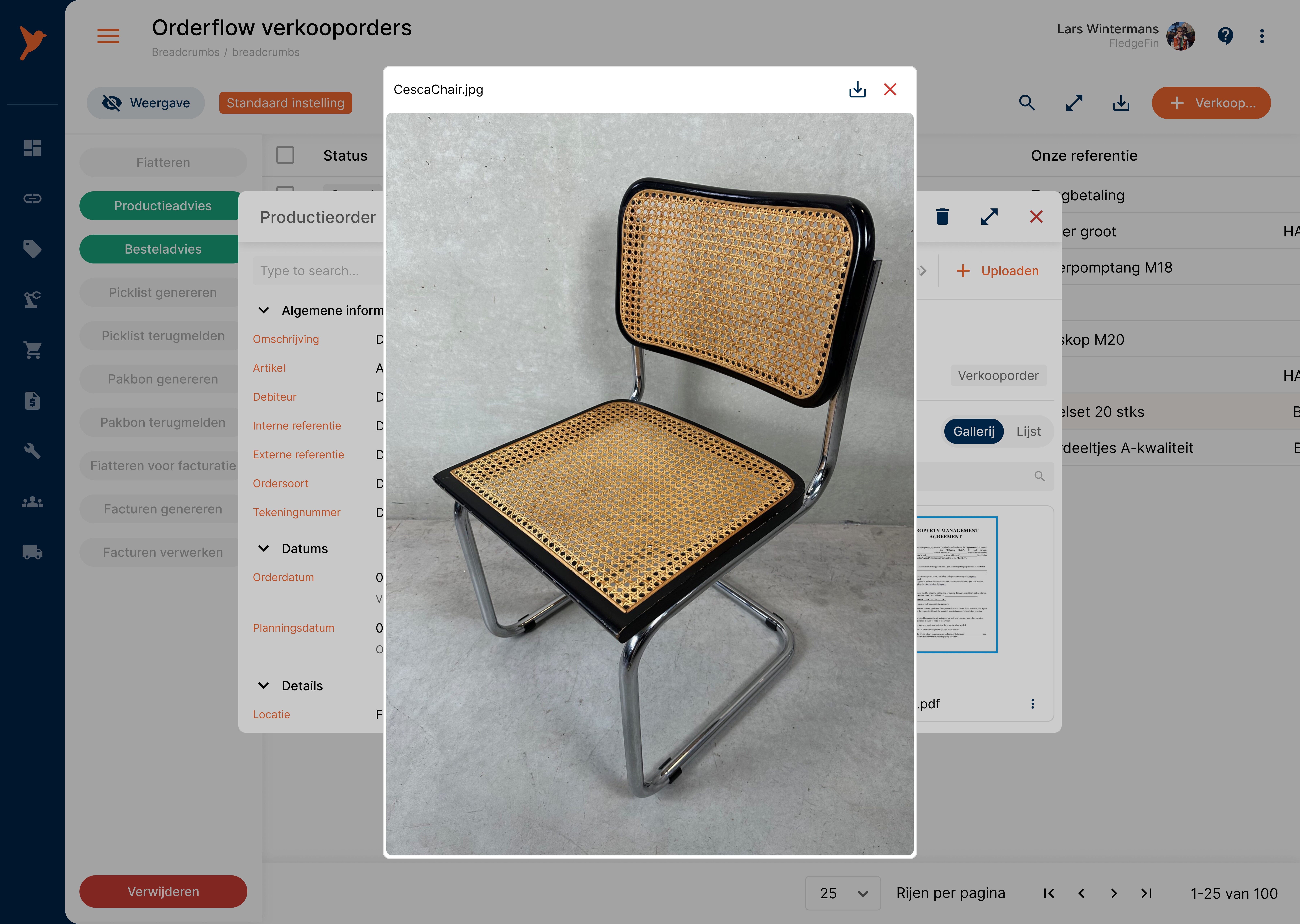Open the people groups sidebar icon
Screen dimensions: 1300x924
(32, 502)
